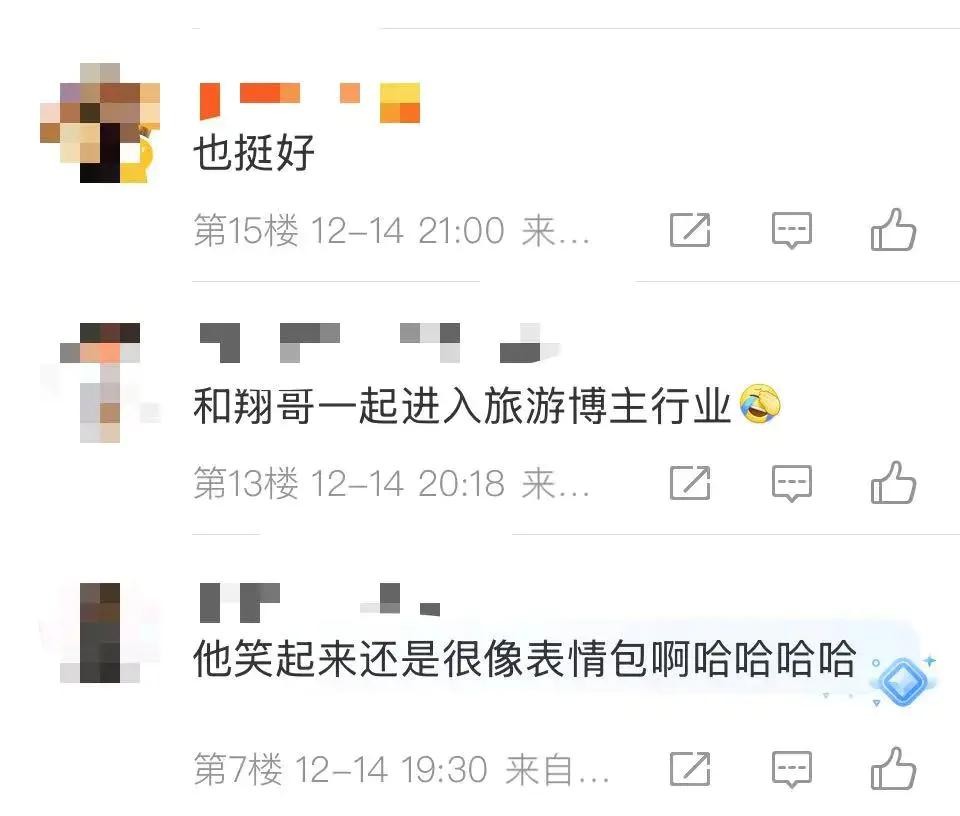This screenshot has width=960, height=816.
Task: Expand truncated source text after 21:00
Action: pyautogui.click(x=555, y=231)
